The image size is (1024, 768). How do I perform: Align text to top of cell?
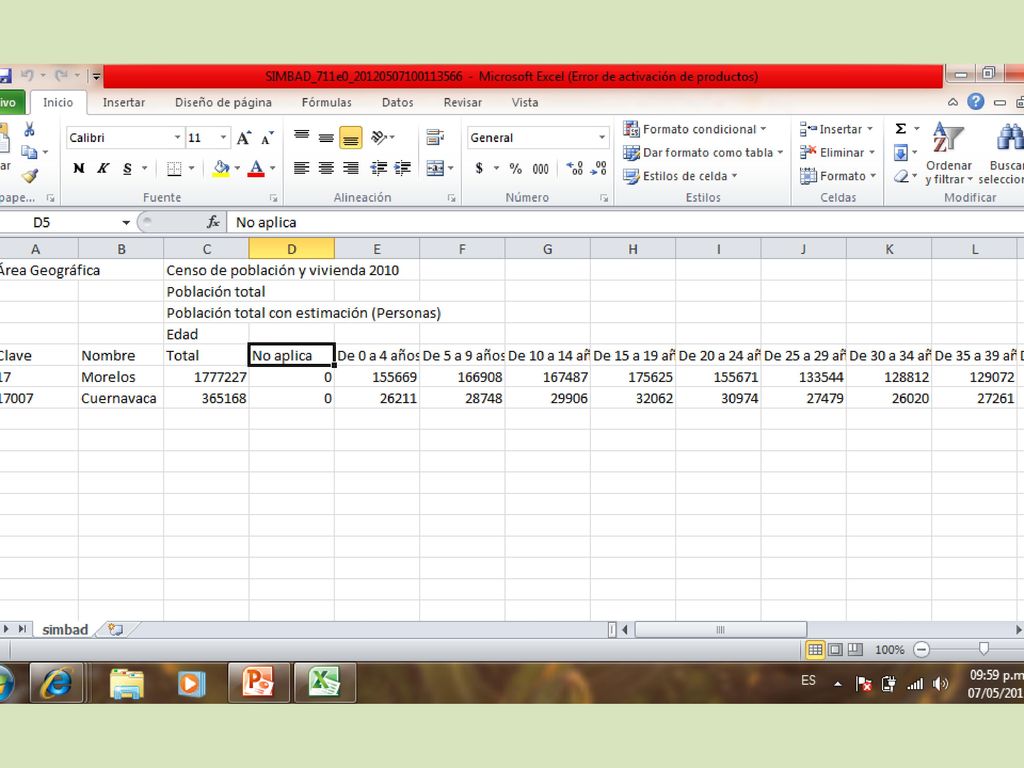pyautogui.click(x=302, y=136)
